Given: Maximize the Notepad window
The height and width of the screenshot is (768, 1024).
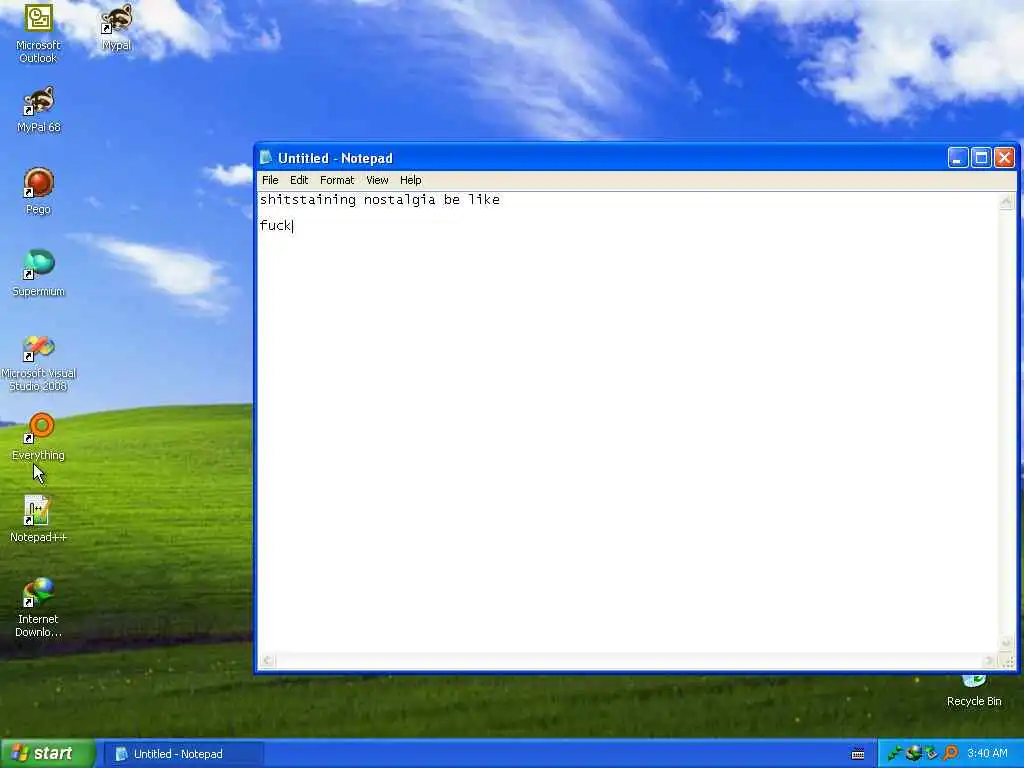Looking at the screenshot, I should pos(982,158).
